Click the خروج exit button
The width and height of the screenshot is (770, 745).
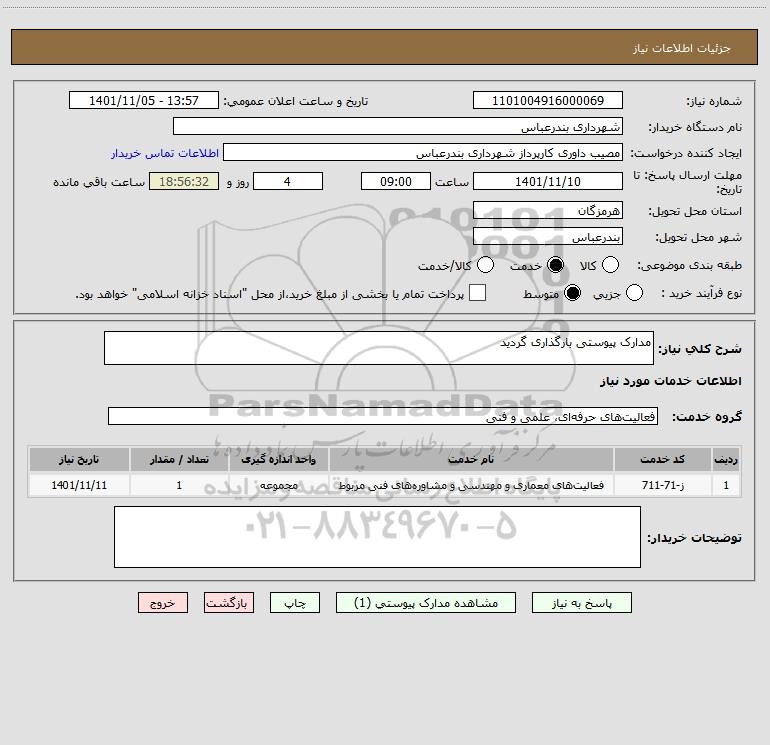(x=163, y=603)
